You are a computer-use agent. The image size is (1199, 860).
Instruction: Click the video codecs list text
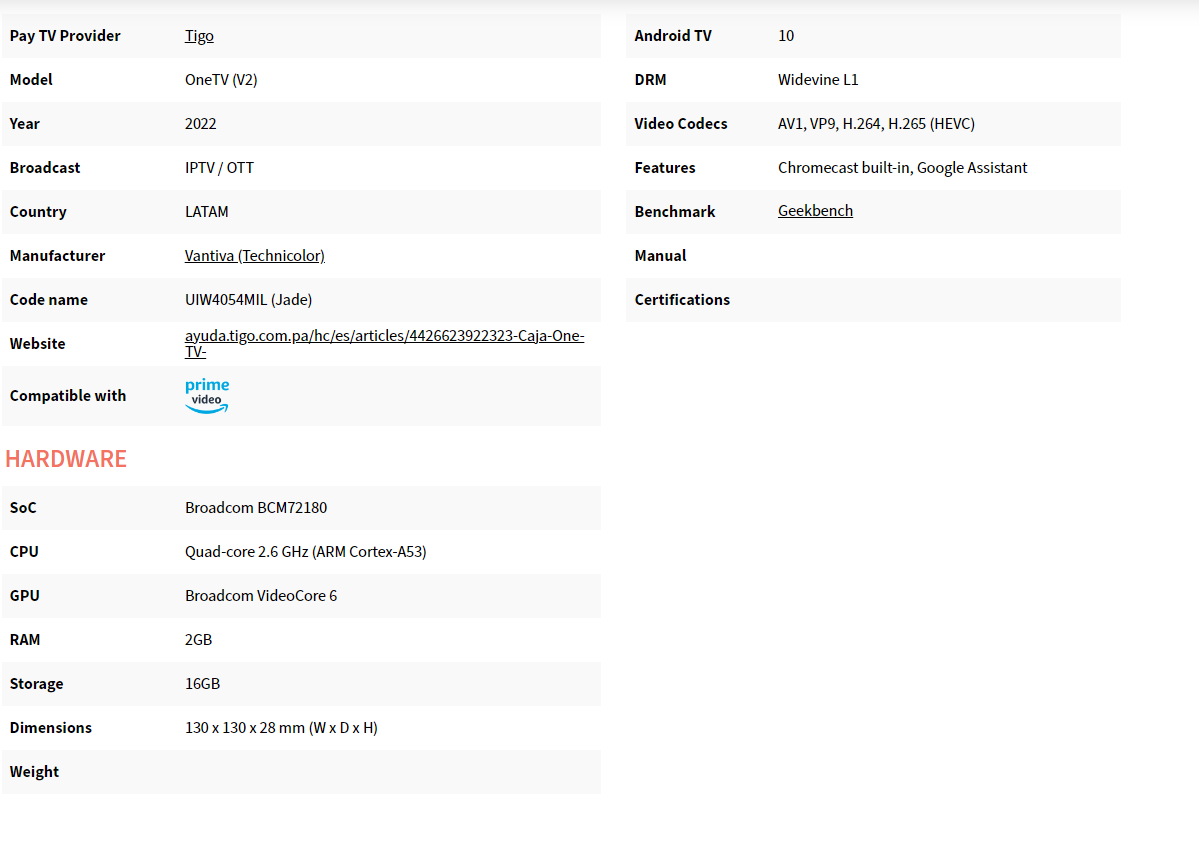876,124
